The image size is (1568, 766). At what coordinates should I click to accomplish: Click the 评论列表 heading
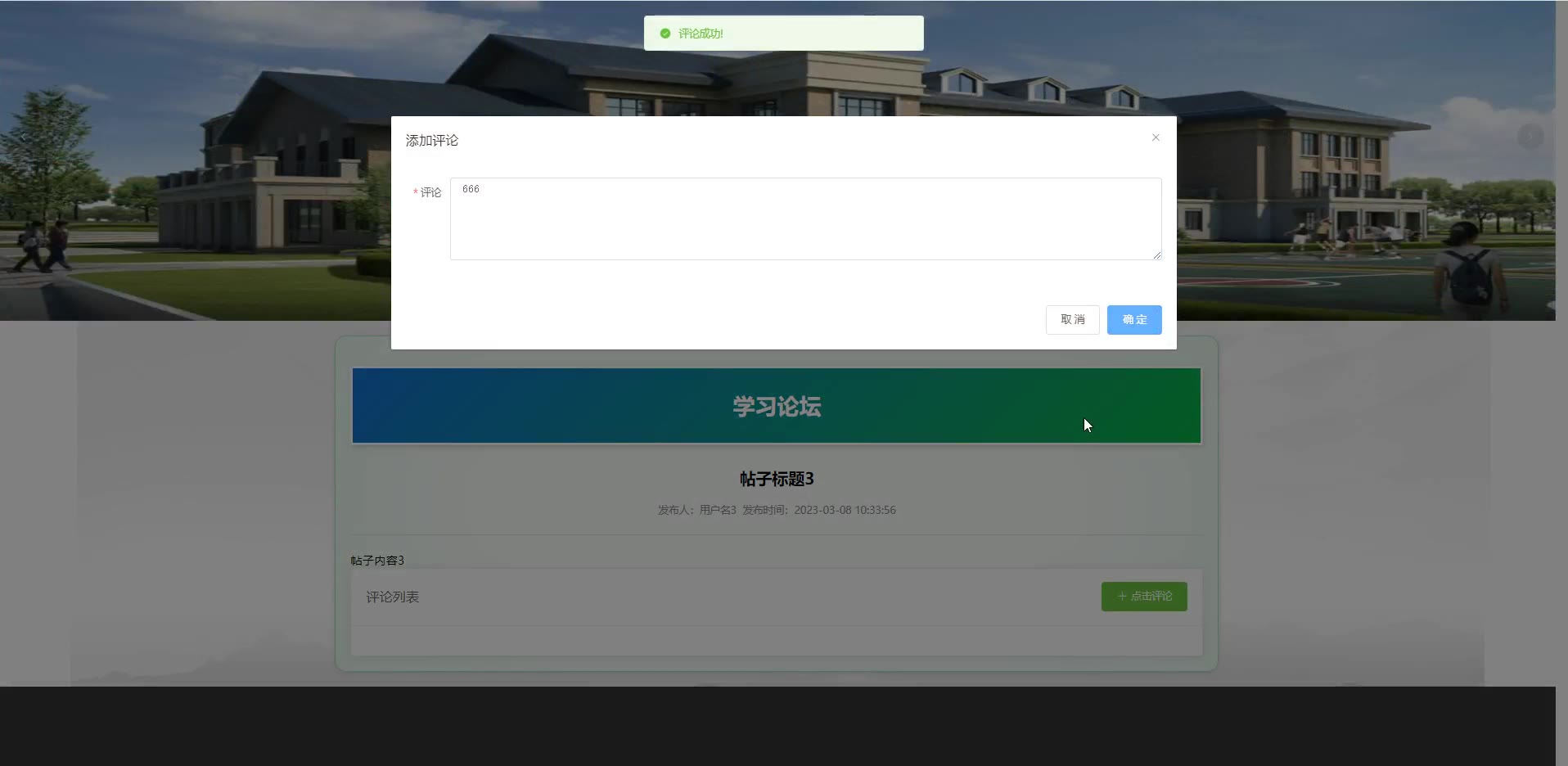click(x=393, y=597)
